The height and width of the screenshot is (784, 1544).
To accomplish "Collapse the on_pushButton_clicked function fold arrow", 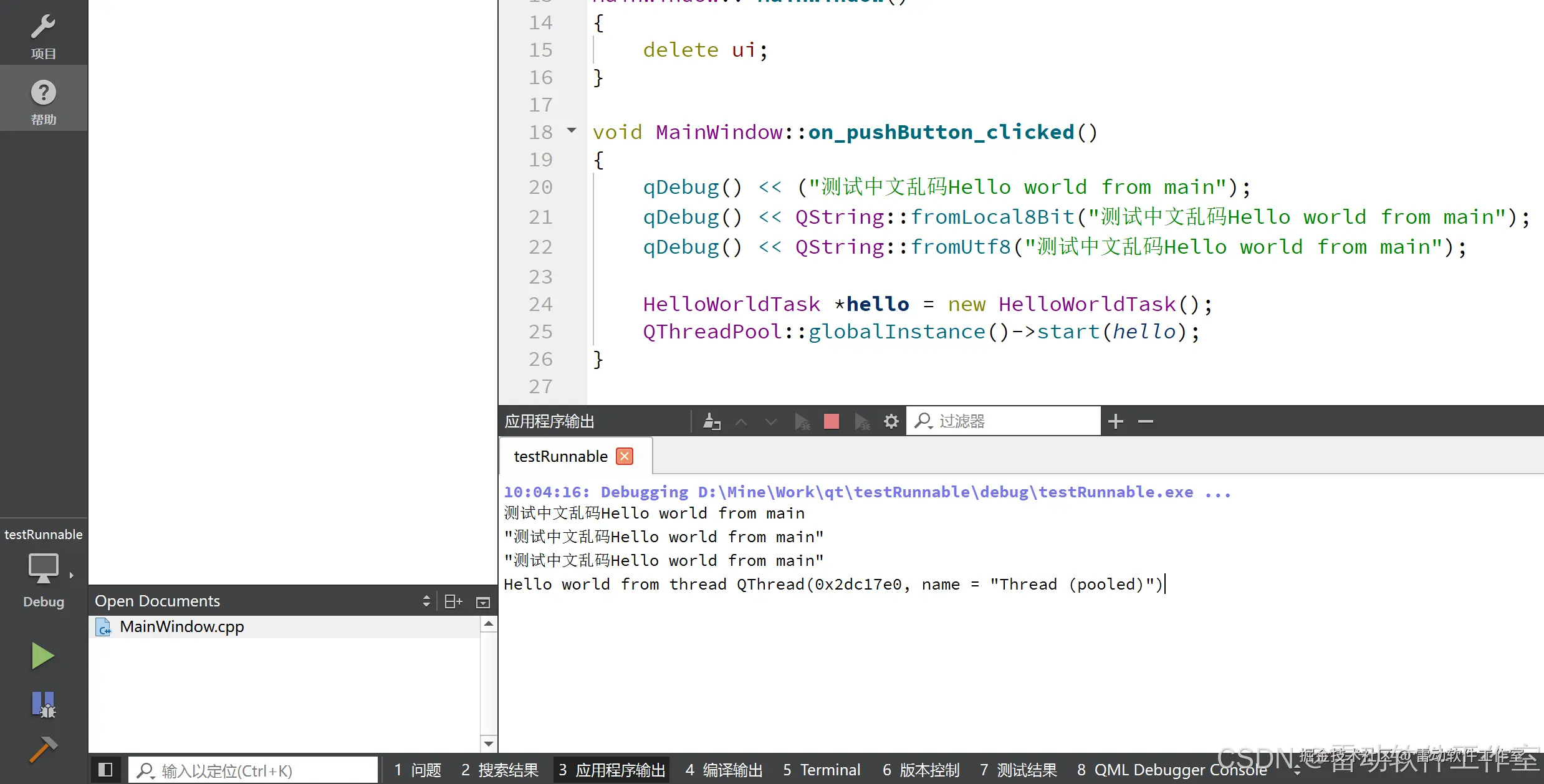I will (572, 131).
